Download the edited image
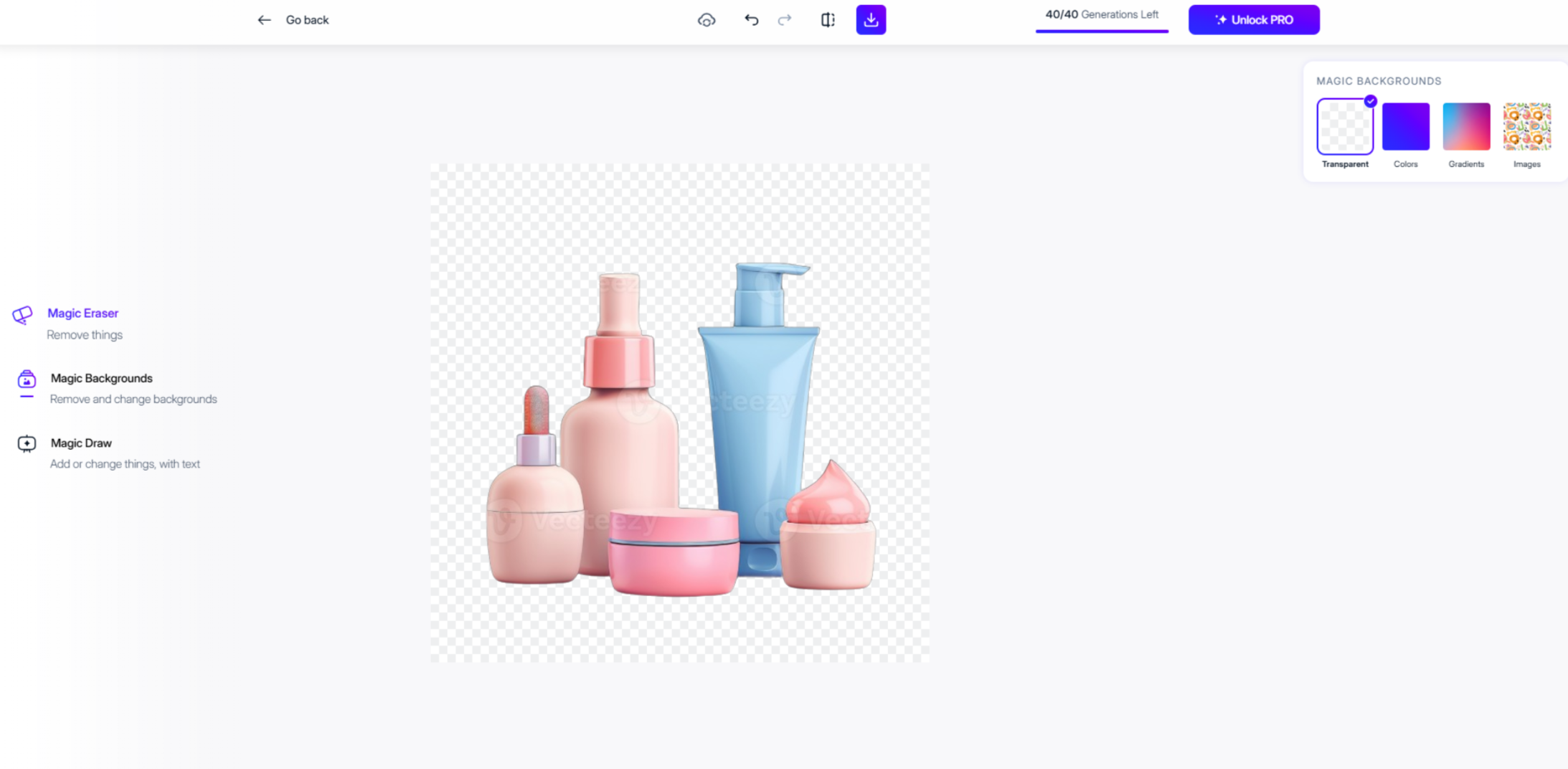This screenshot has width=1568, height=769. 870,19
